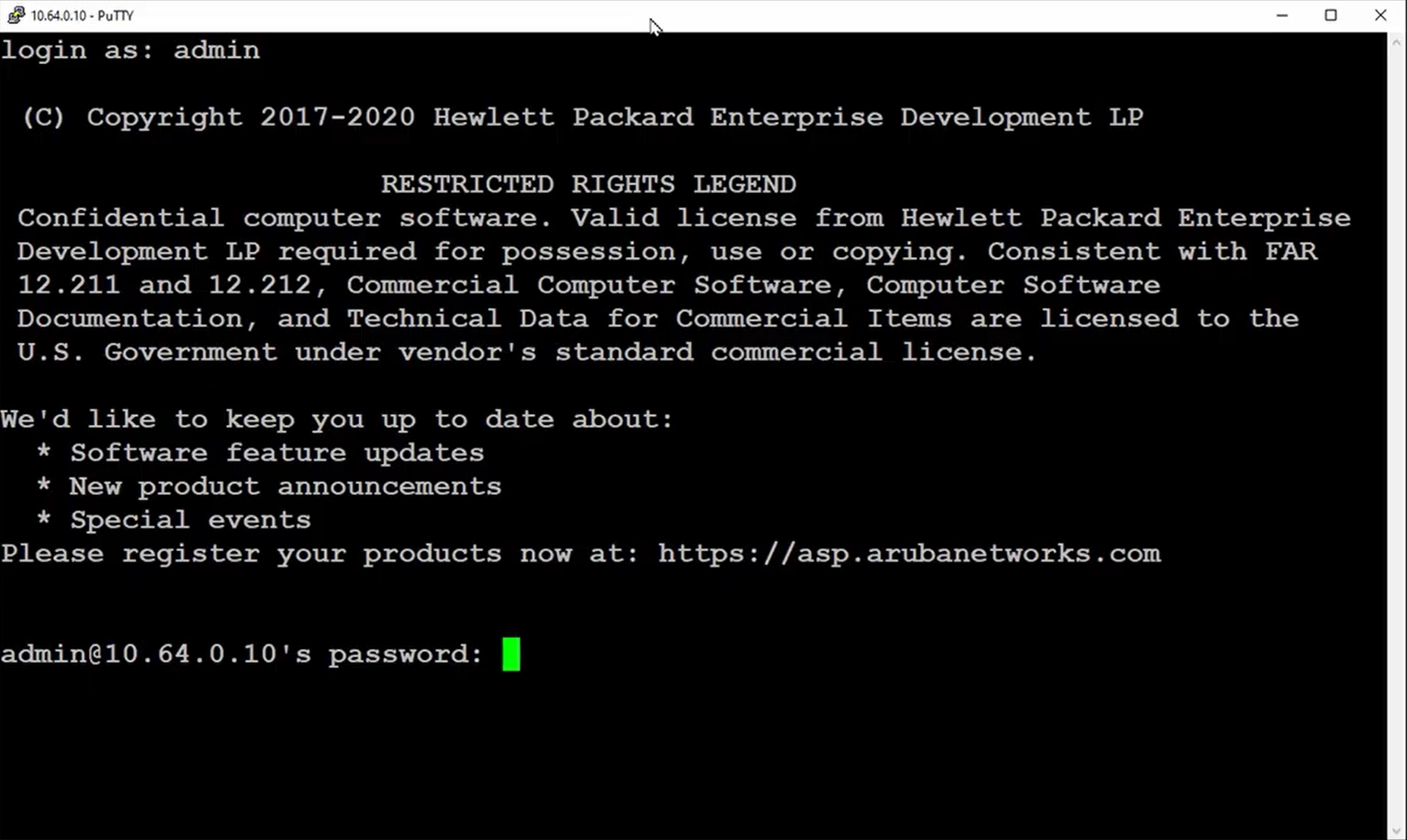This screenshot has width=1407, height=840.
Task: Click the minimize window control
Action: [1282, 15]
